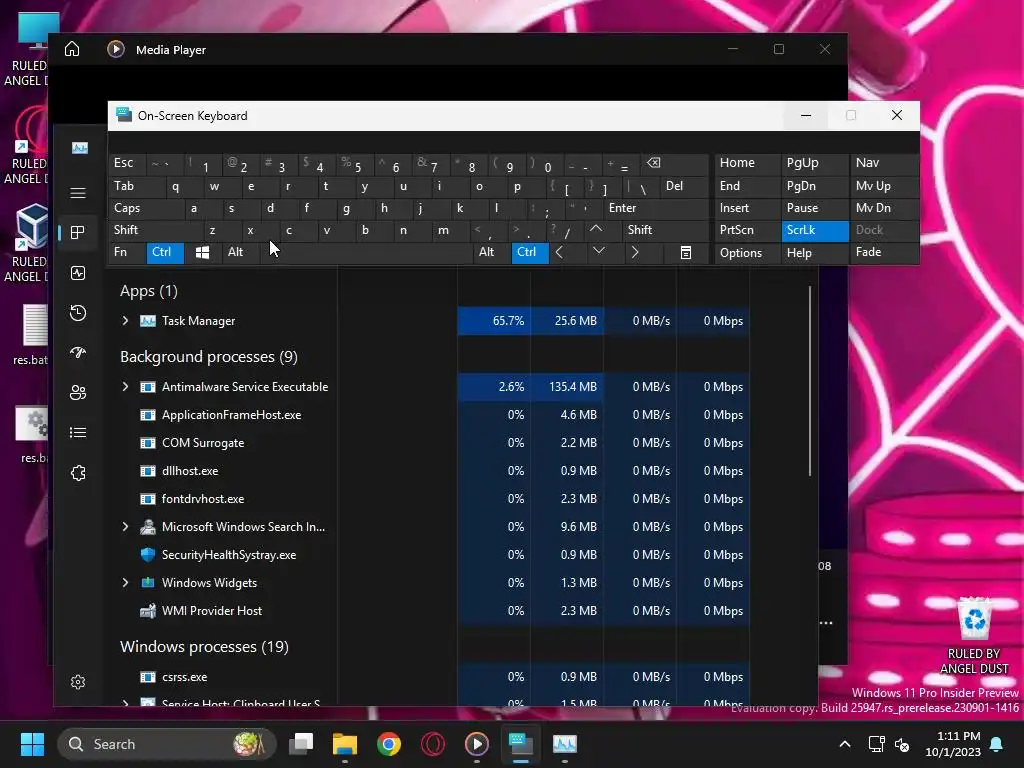The width and height of the screenshot is (1024, 768).
Task: Launch File Explorer from the taskbar
Action: (x=345, y=744)
